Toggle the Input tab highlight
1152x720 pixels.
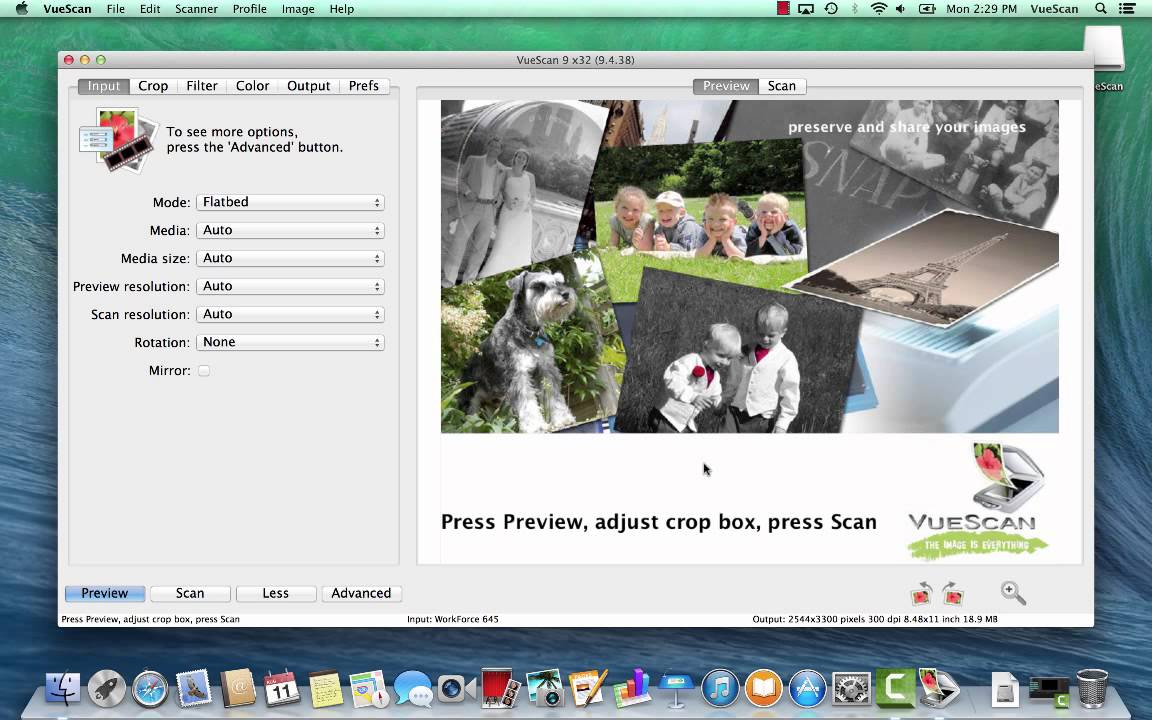pos(104,86)
